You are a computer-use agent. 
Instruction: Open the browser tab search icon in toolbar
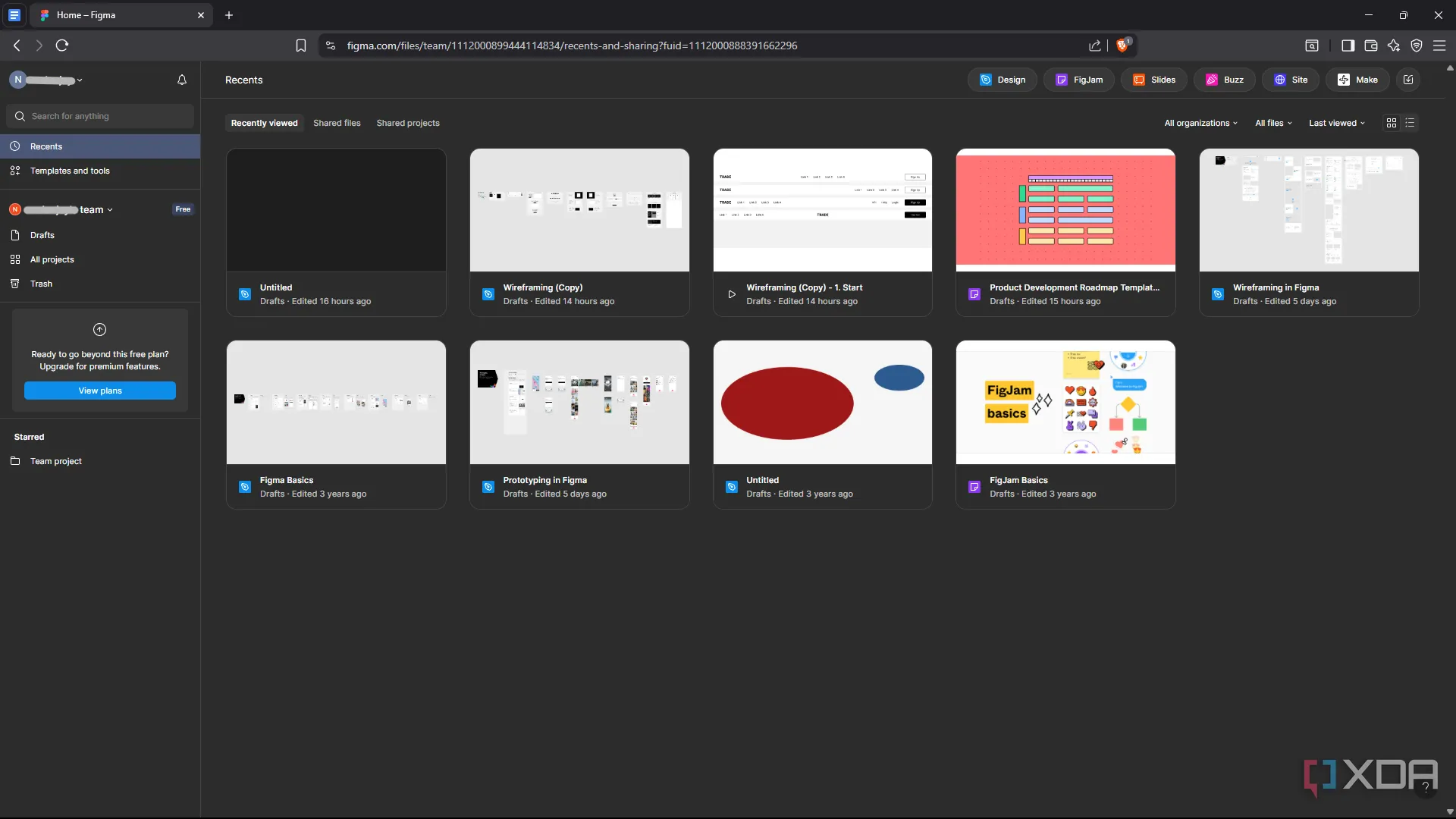[x=1312, y=45]
